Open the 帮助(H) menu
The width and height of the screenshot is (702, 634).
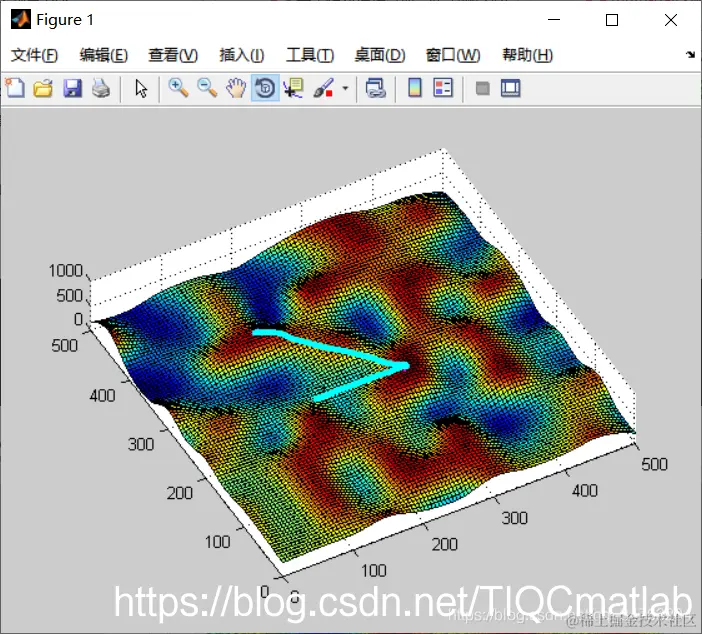528,55
